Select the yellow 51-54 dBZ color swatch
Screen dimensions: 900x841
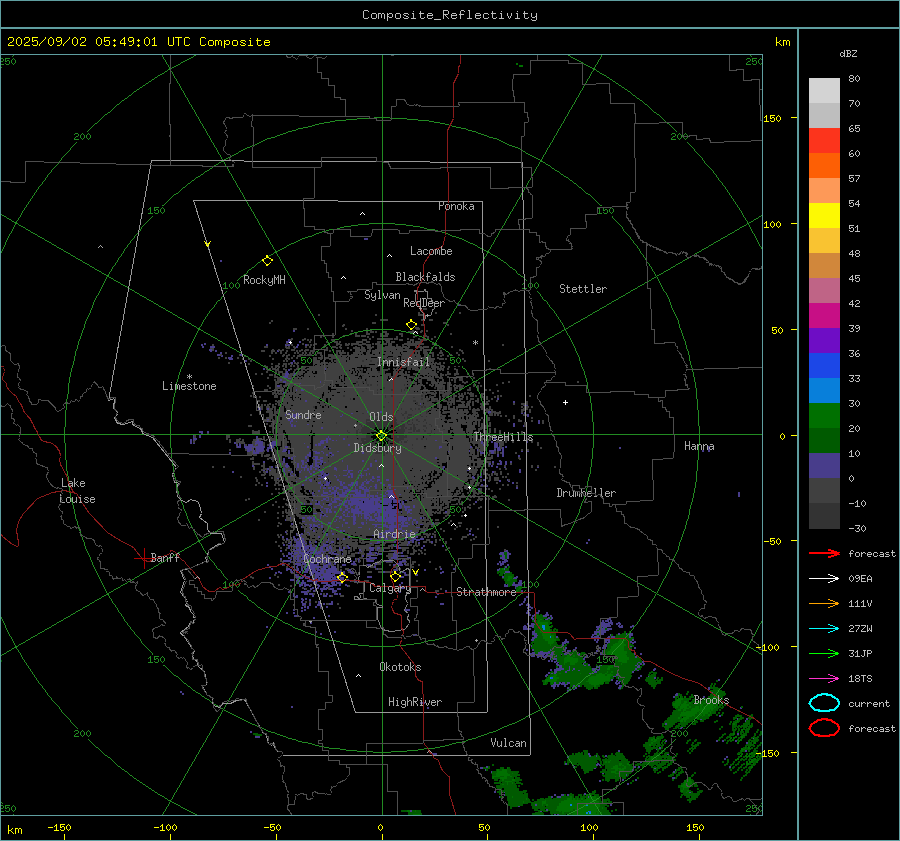click(824, 216)
